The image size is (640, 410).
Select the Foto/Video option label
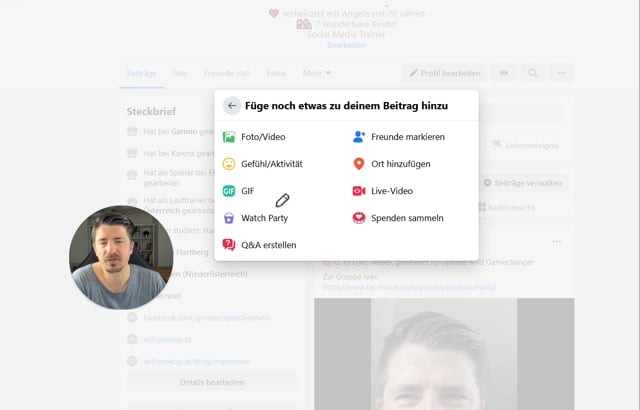(x=263, y=137)
